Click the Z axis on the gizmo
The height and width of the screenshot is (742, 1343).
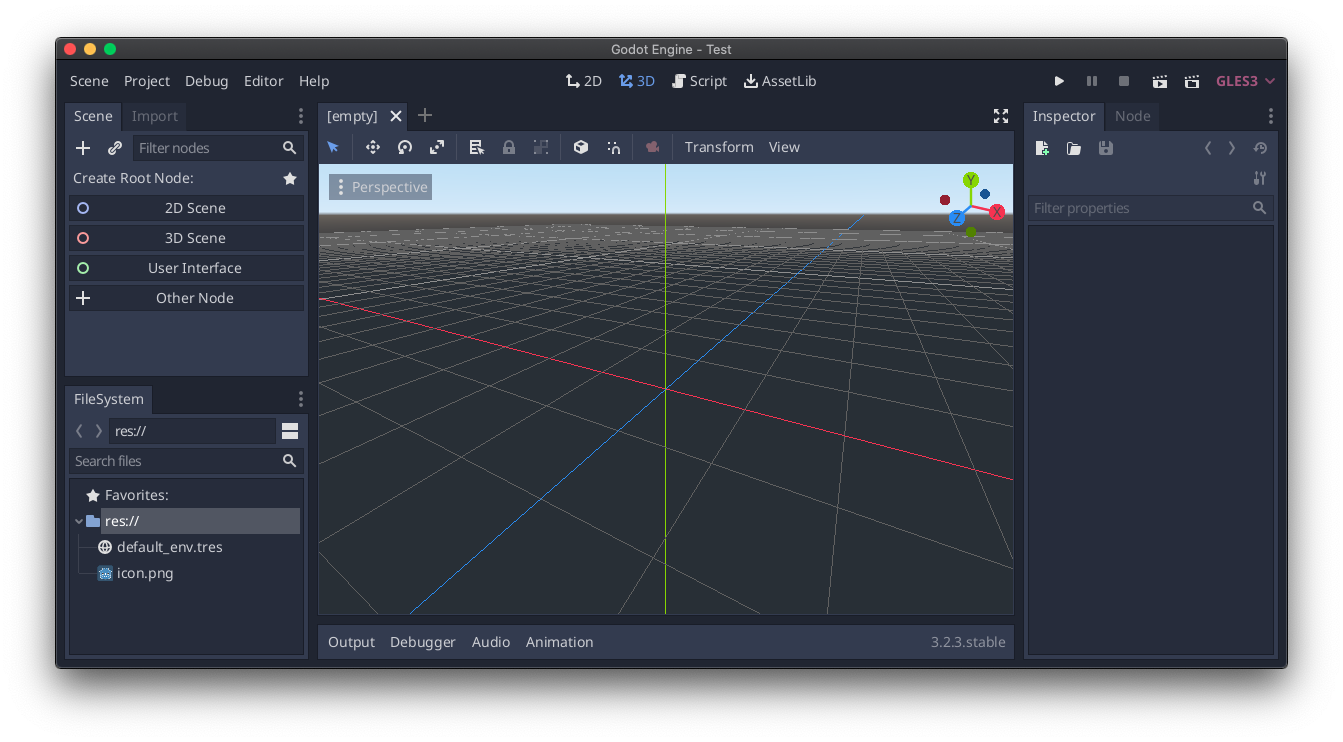coord(957,218)
